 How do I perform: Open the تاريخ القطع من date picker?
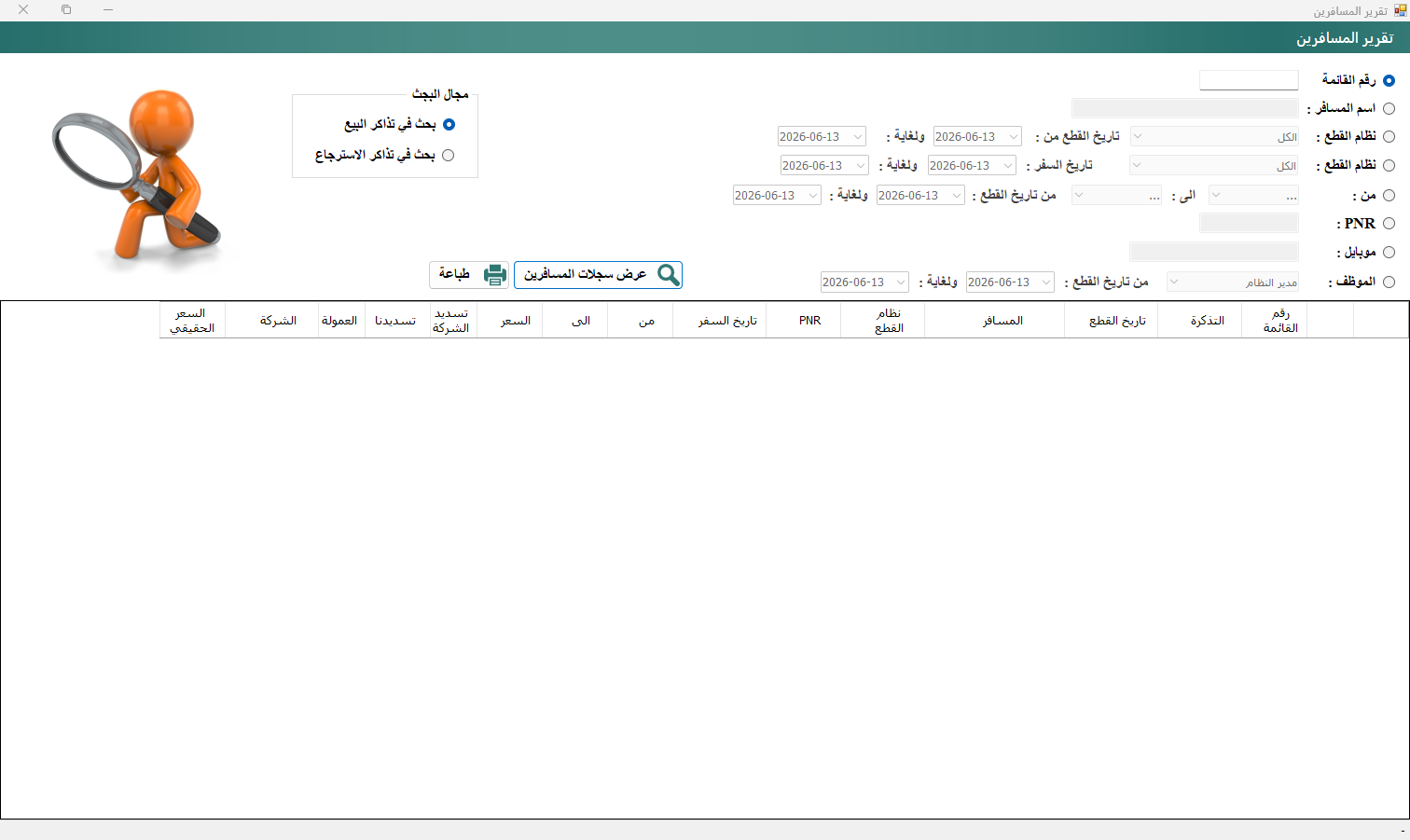[x=977, y=136]
